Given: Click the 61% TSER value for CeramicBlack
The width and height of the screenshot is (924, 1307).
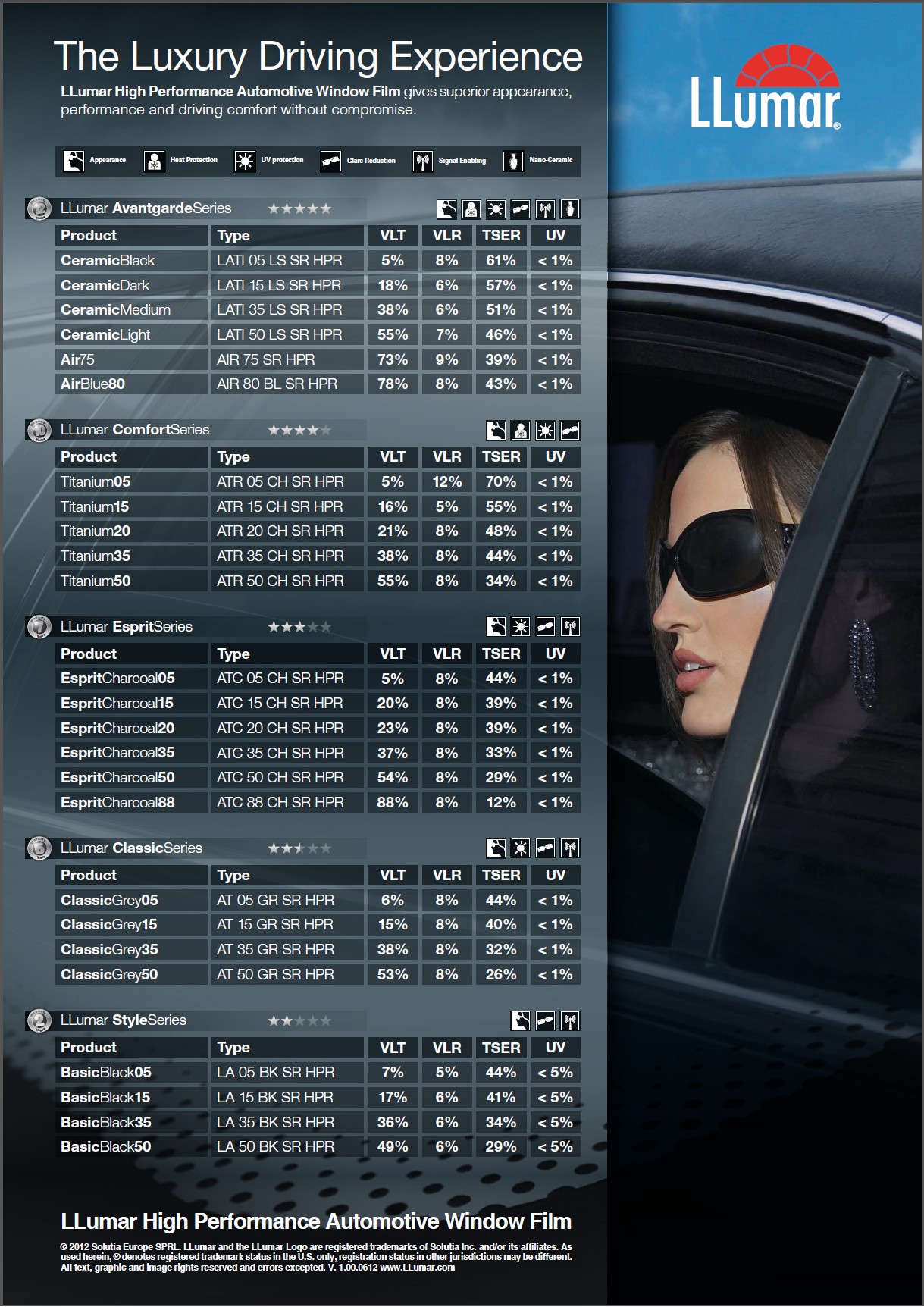Looking at the screenshot, I should click(501, 260).
